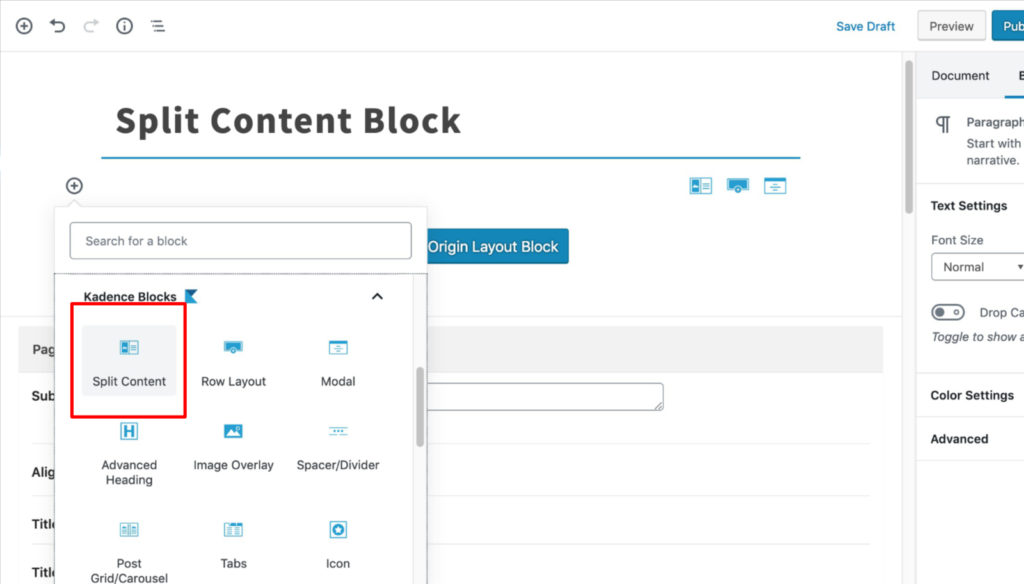Open the block navigation list icon
Viewport: 1024px width, 584px height.
pos(157,26)
